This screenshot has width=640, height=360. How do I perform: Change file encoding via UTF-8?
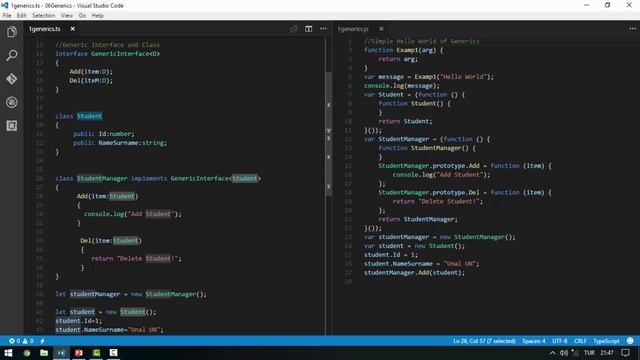(560, 341)
